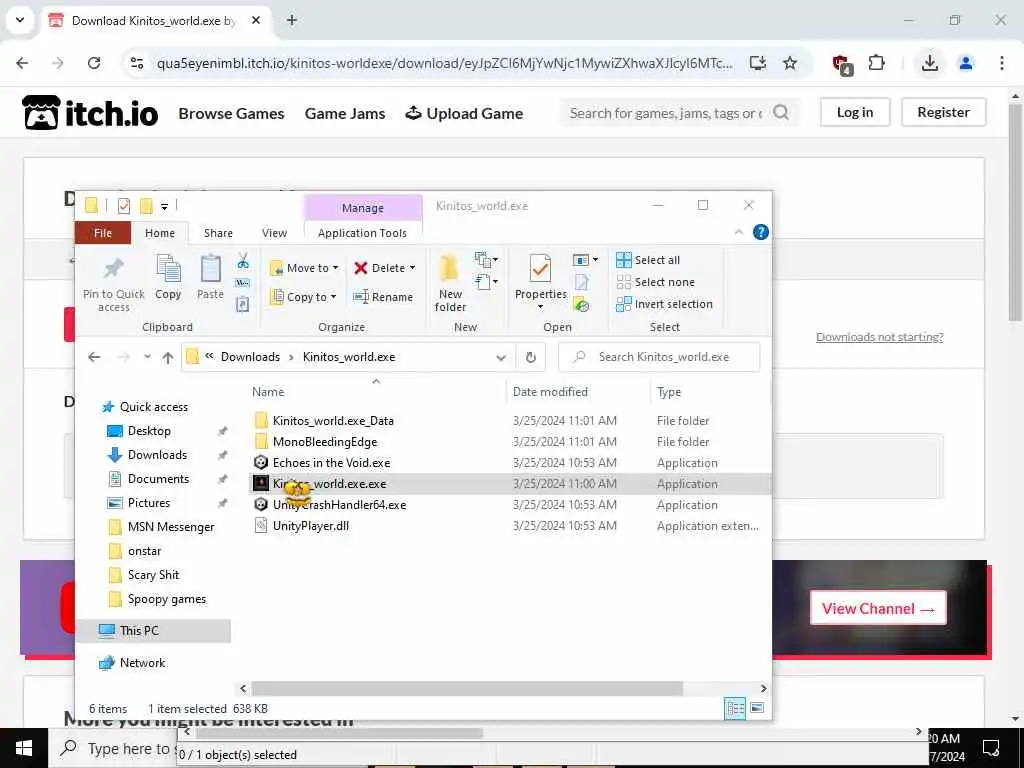Click the Cut scissors icon
The height and width of the screenshot is (768, 1024).
coord(243,261)
